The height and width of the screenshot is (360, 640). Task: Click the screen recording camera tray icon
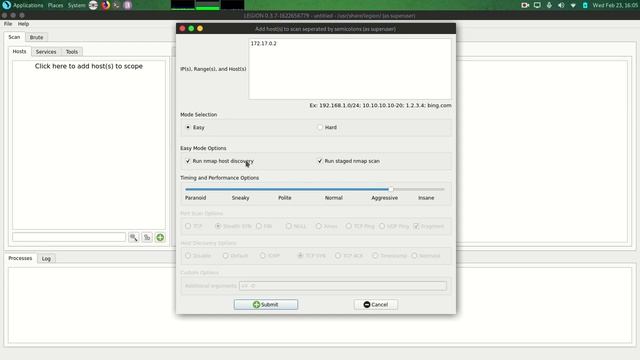point(525,5)
